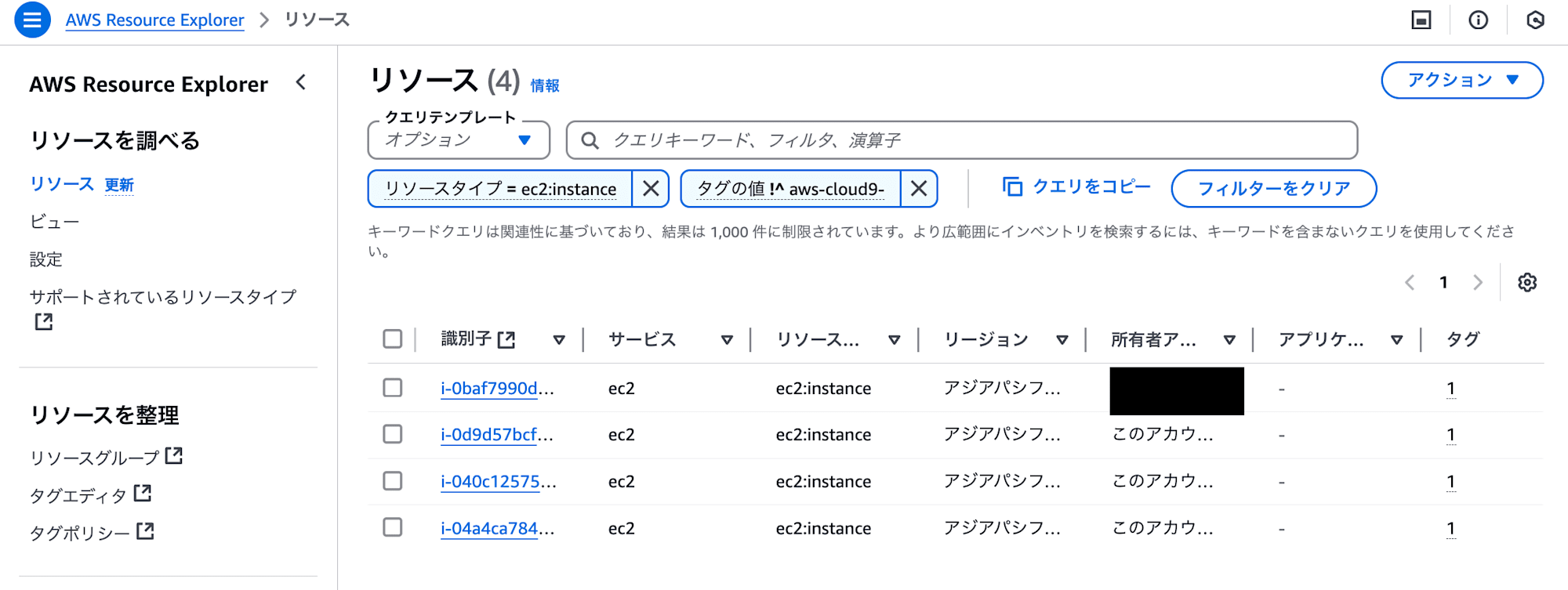1568x590 pixels.
Task: Click the リソースタイプ = ec2:instance filter chip
Action: click(500, 189)
